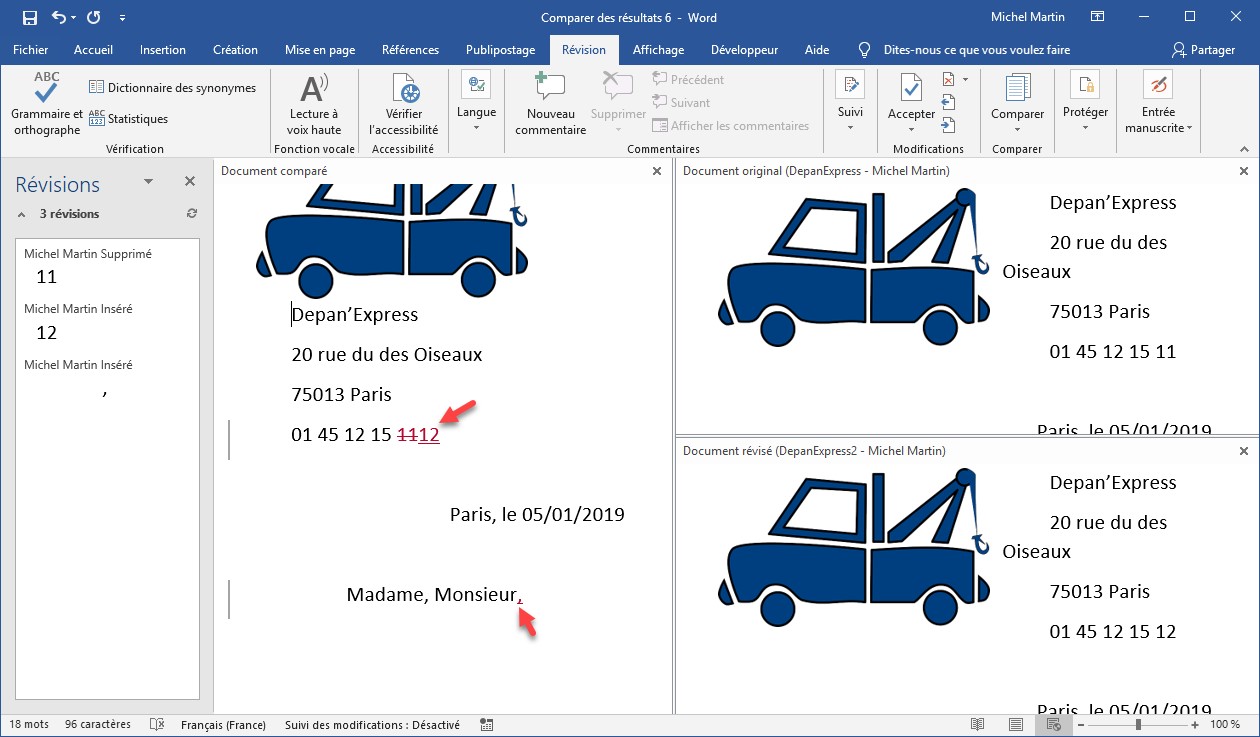Open the Accepter dropdown arrow
Viewport: 1260px width, 737px height.
coord(911,128)
